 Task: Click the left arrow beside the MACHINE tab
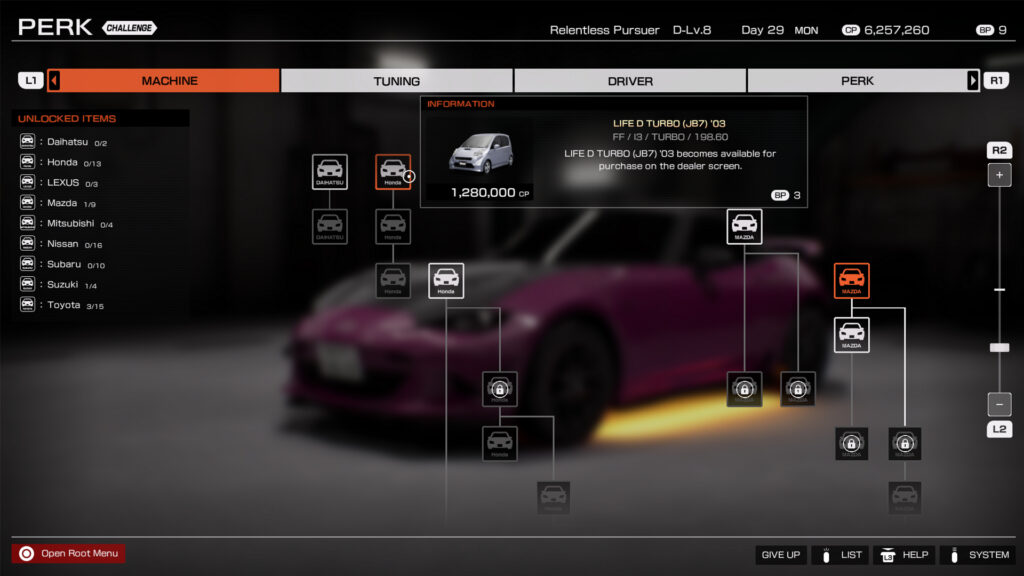click(54, 80)
